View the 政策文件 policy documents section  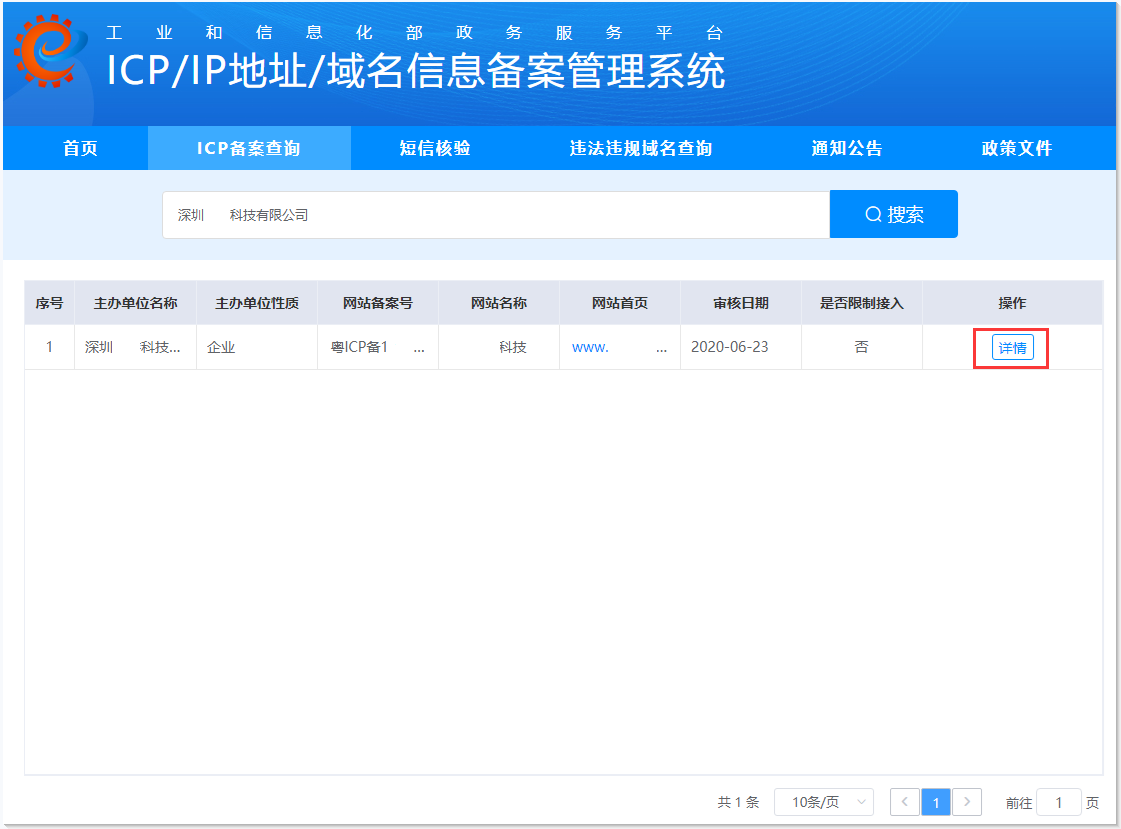click(1015, 148)
